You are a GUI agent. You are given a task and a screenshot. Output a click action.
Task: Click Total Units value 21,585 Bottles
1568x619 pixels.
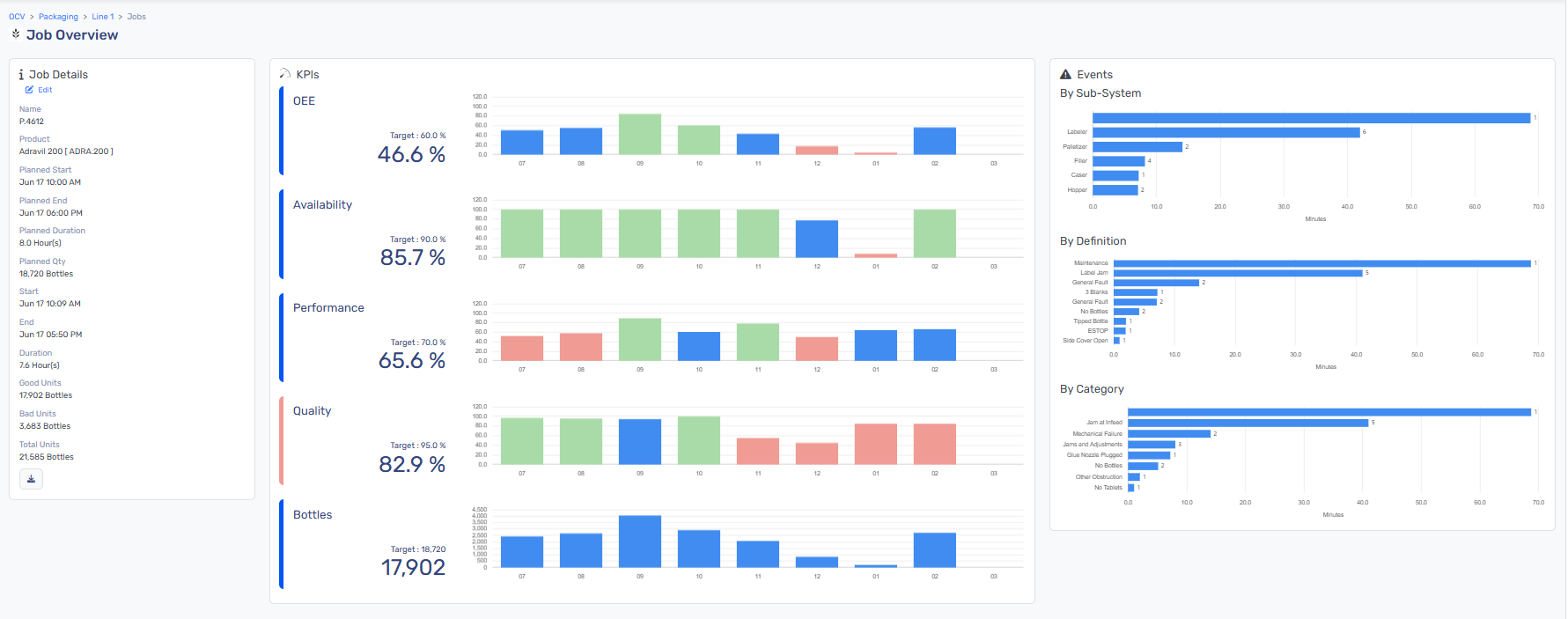coord(47,457)
